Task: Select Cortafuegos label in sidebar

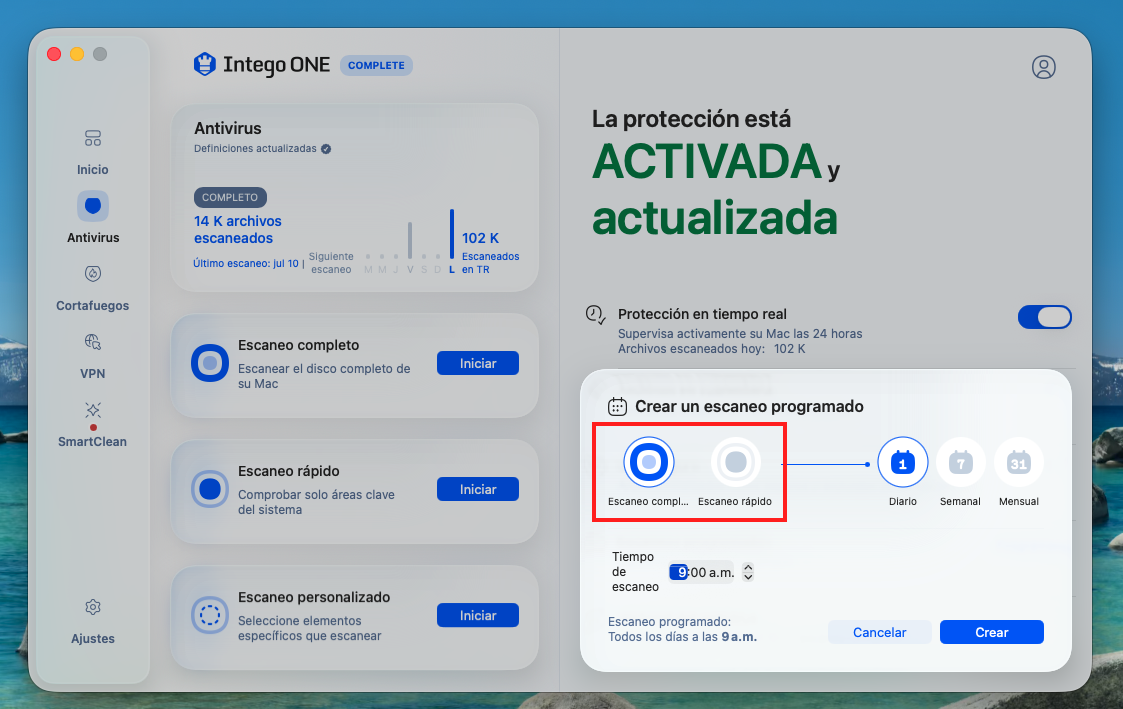Action: click(92, 306)
